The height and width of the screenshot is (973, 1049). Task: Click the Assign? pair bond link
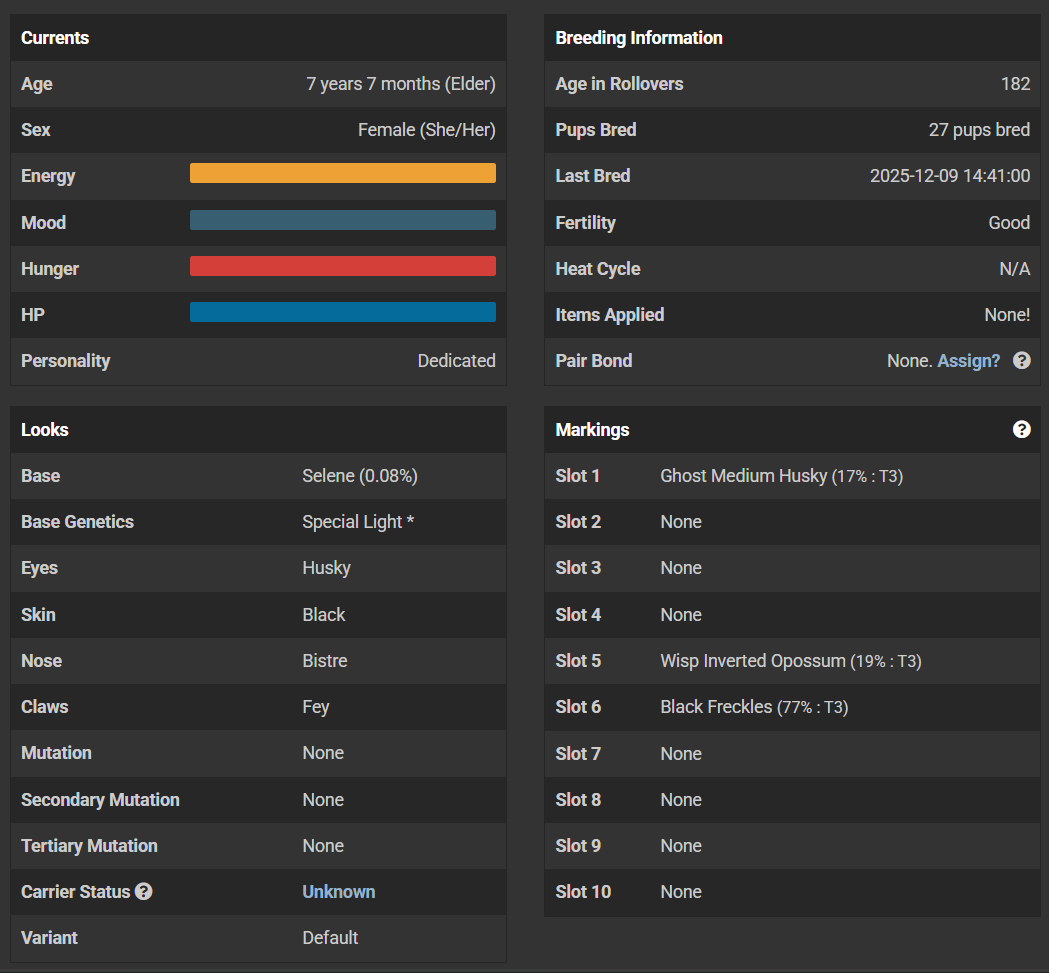coord(968,361)
